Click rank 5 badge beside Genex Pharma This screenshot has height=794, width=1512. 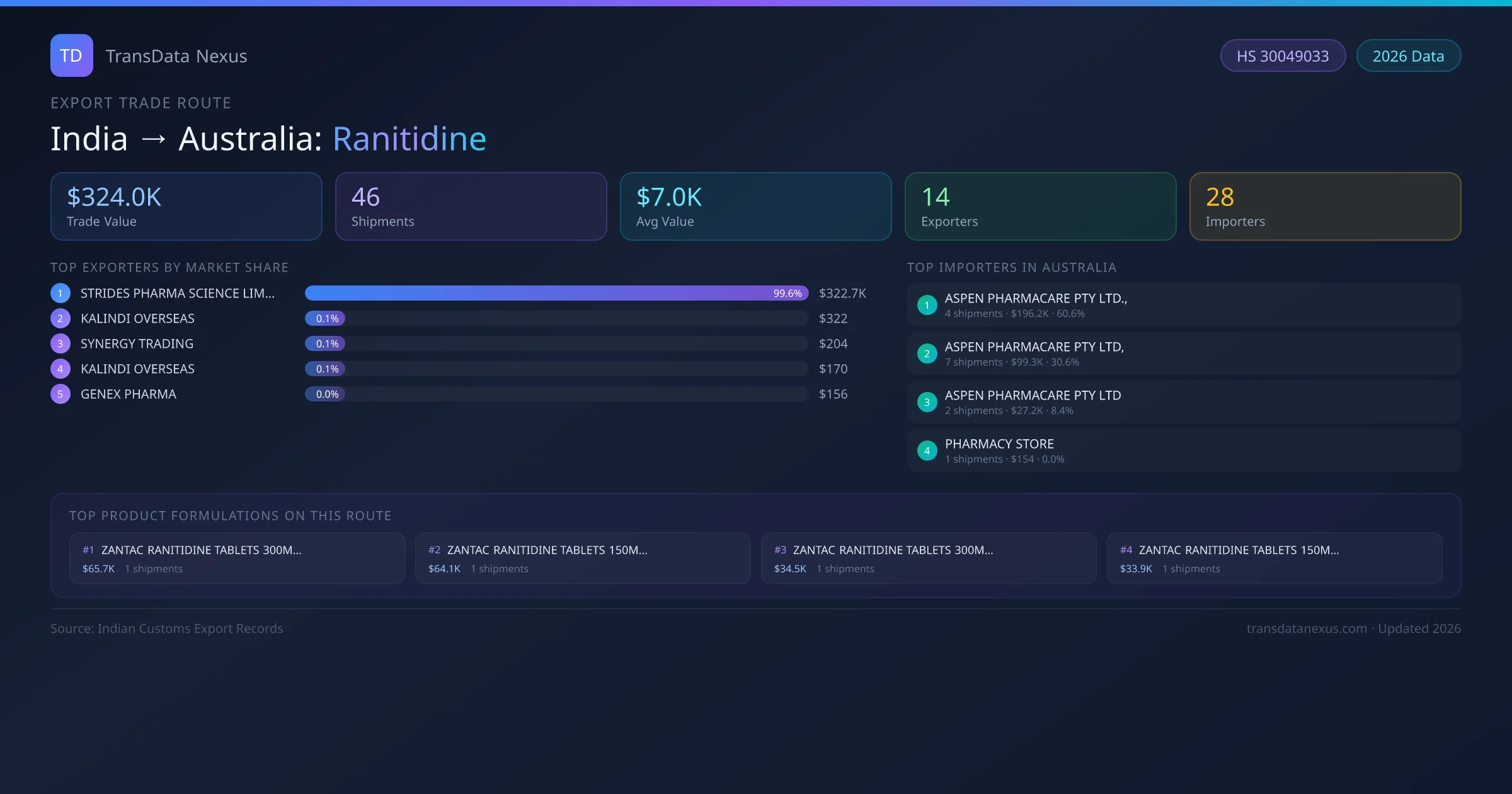point(60,394)
